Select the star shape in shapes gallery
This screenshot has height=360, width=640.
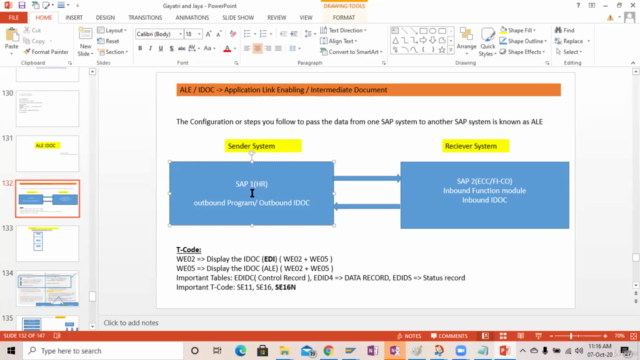(442, 50)
